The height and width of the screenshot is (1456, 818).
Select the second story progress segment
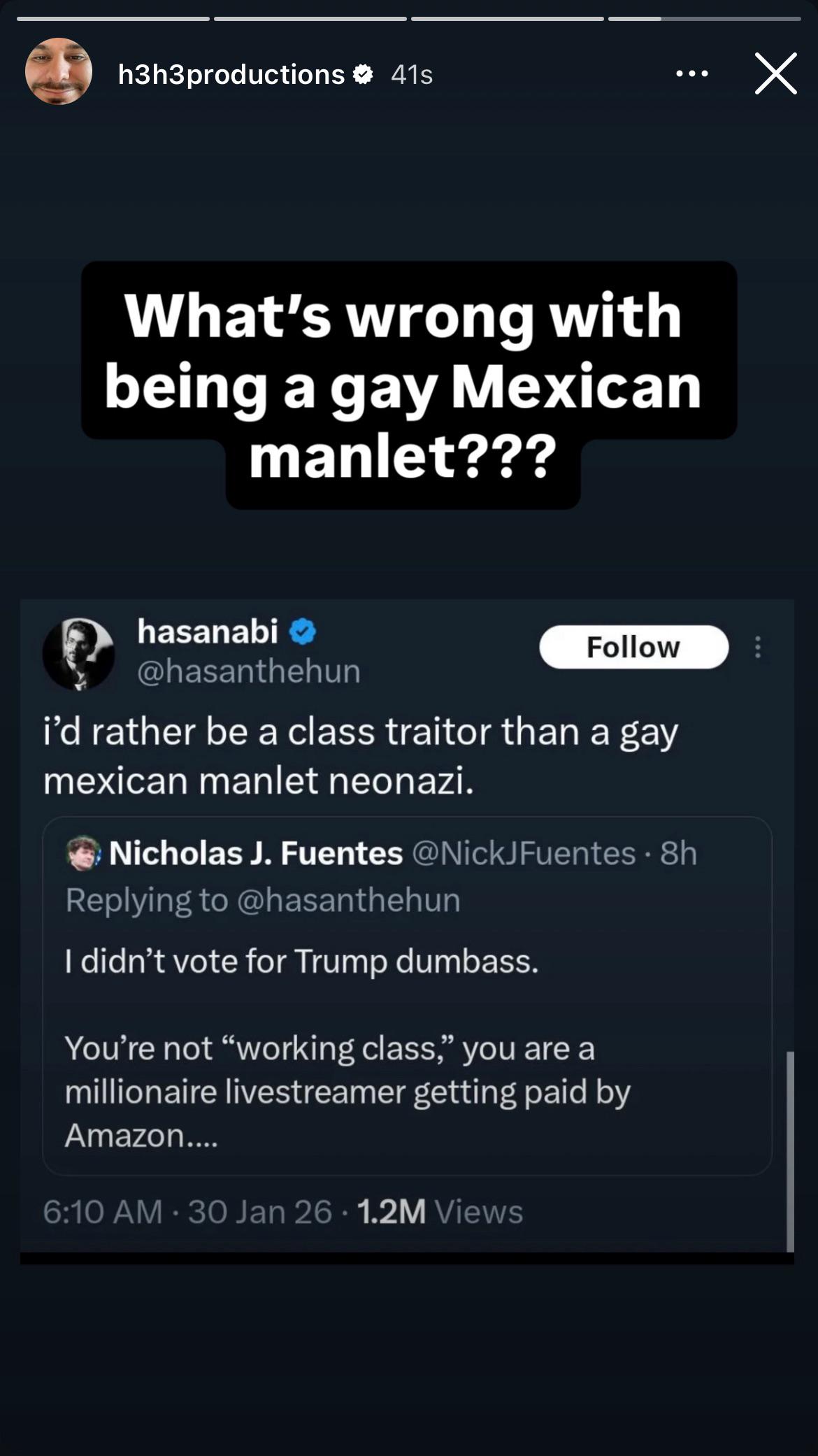310,19
